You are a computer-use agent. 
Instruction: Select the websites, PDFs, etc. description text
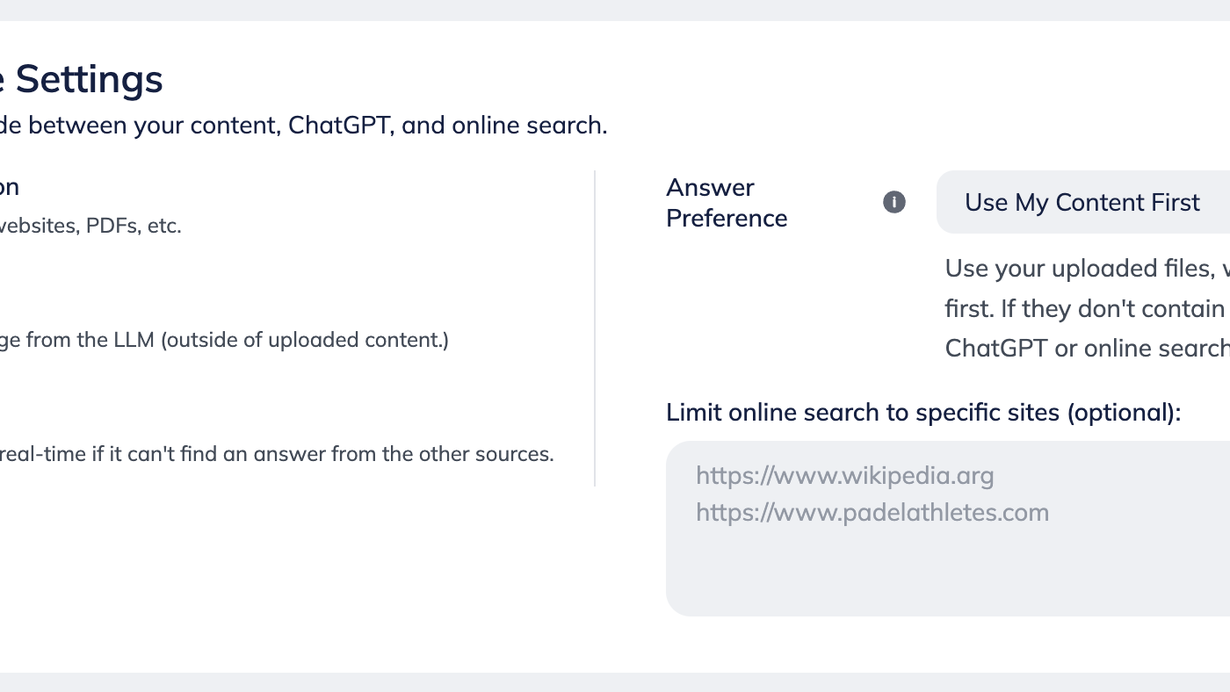point(91,226)
